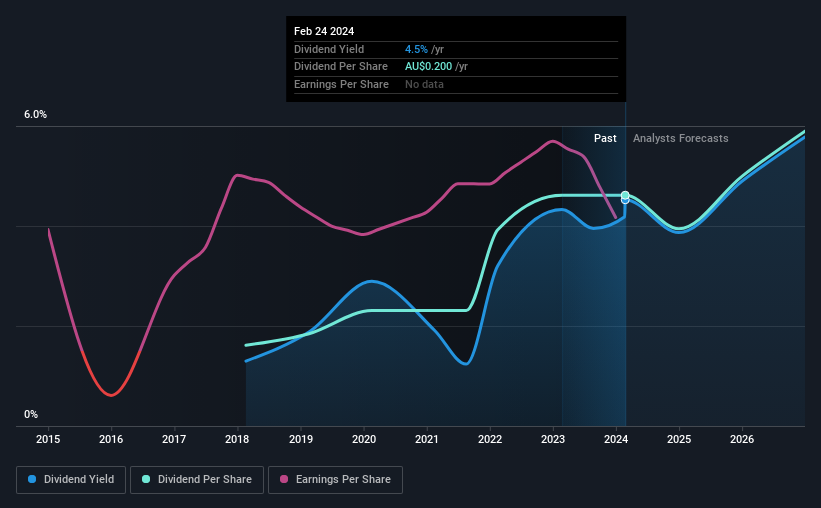Click the 6.0% y-axis label
This screenshot has height=508, width=821.
36,115
